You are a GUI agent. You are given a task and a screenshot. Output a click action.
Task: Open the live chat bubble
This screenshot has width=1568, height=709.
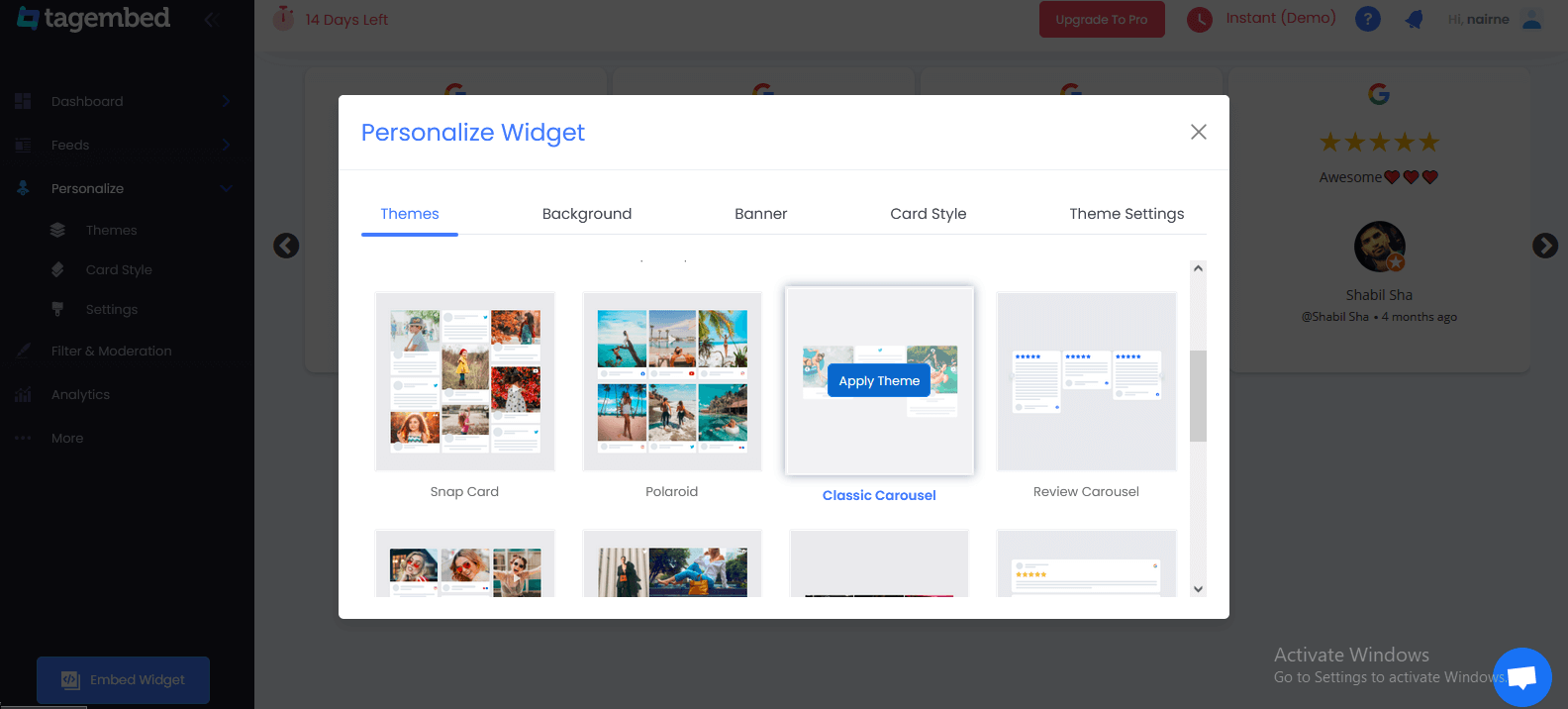click(x=1522, y=677)
